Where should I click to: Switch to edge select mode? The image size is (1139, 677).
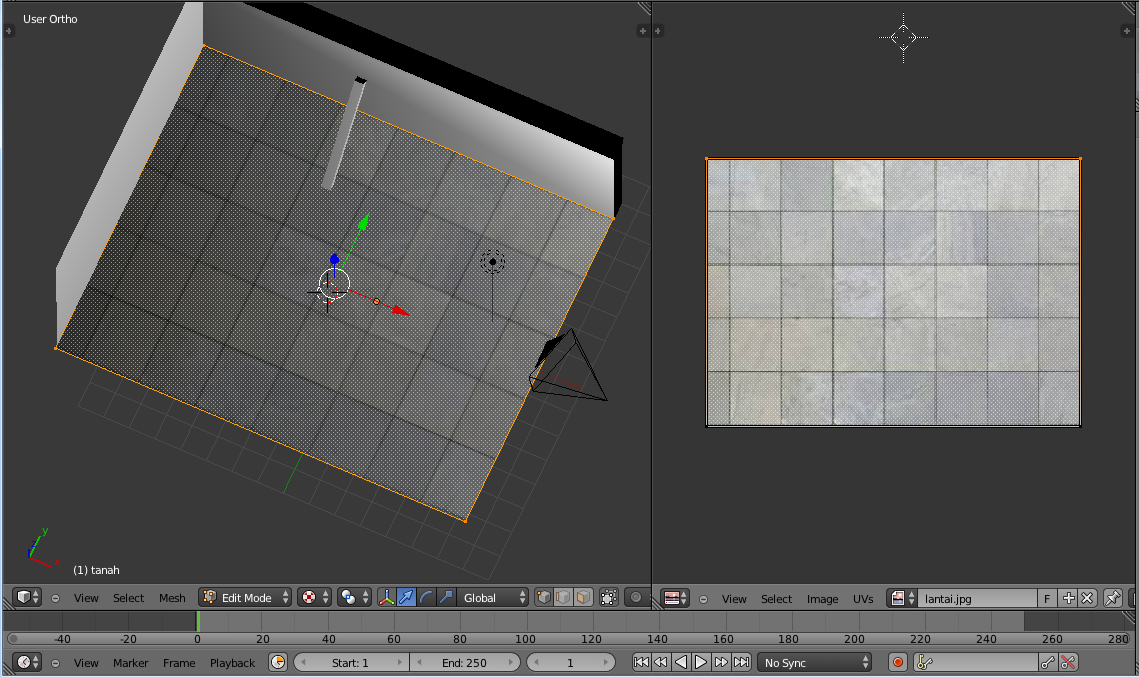click(563, 597)
